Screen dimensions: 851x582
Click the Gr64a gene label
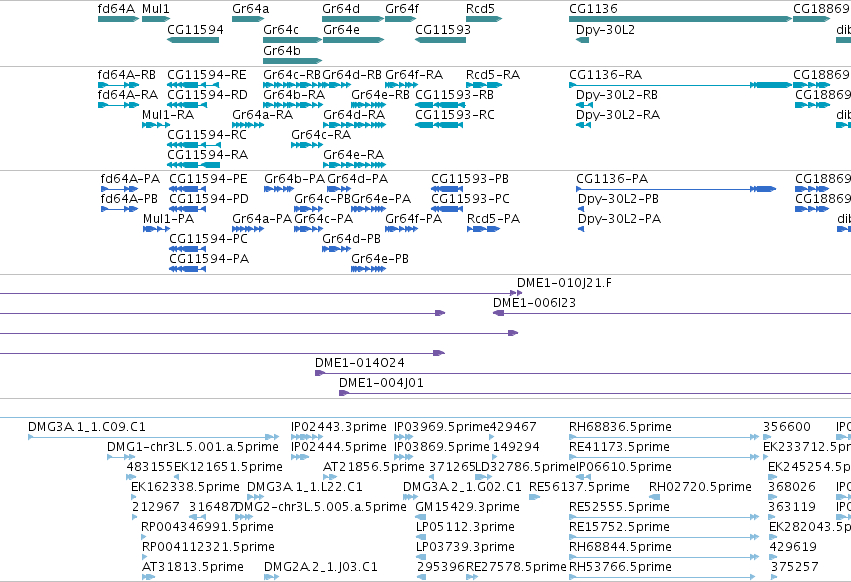point(251,9)
